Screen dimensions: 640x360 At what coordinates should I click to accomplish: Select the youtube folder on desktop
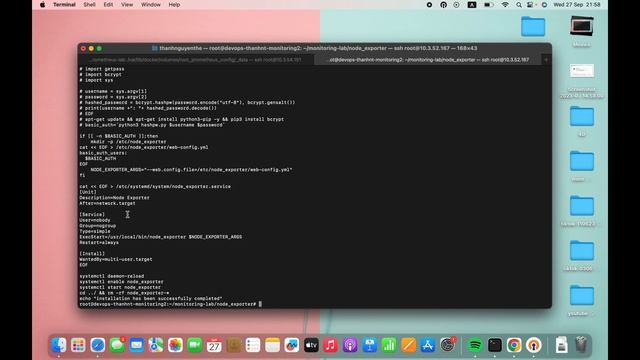tap(582, 300)
